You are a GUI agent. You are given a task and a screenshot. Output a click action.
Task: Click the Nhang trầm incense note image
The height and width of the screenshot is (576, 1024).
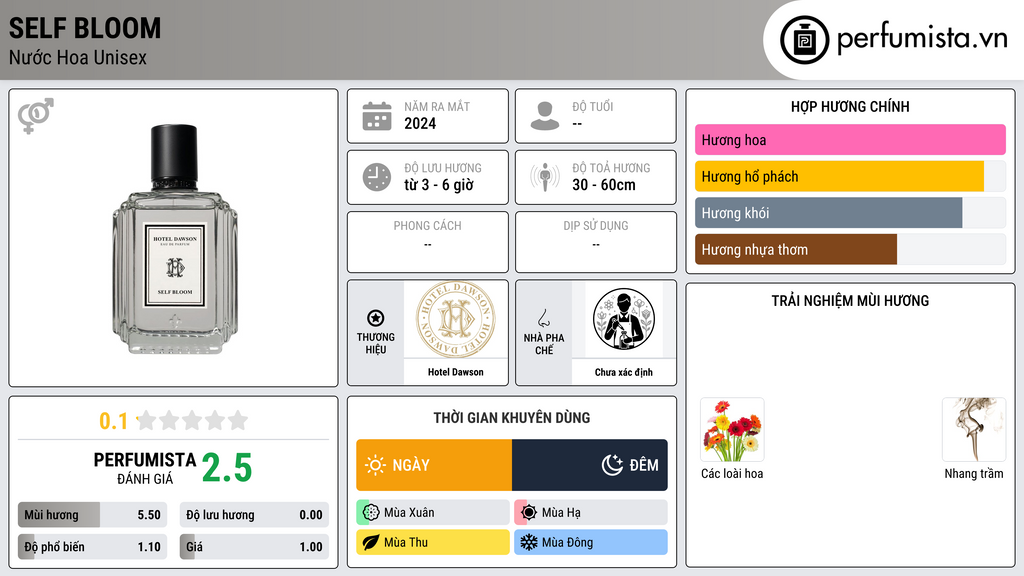pos(974,430)
